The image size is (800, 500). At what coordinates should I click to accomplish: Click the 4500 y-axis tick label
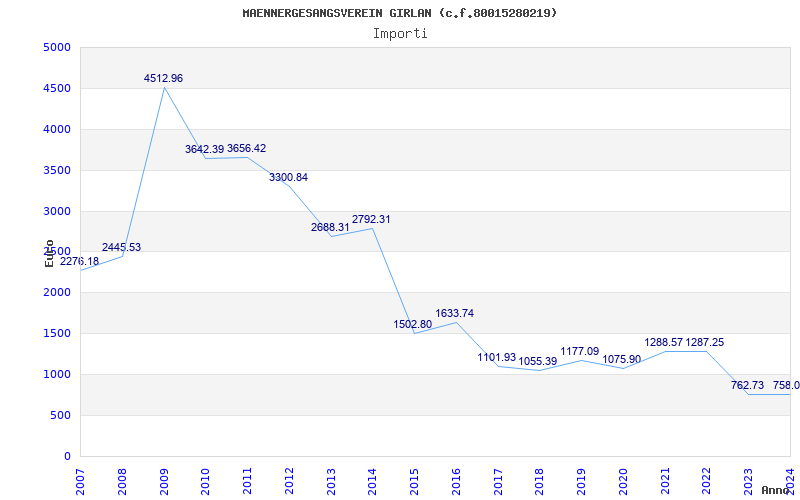click(x=57, y=88)
